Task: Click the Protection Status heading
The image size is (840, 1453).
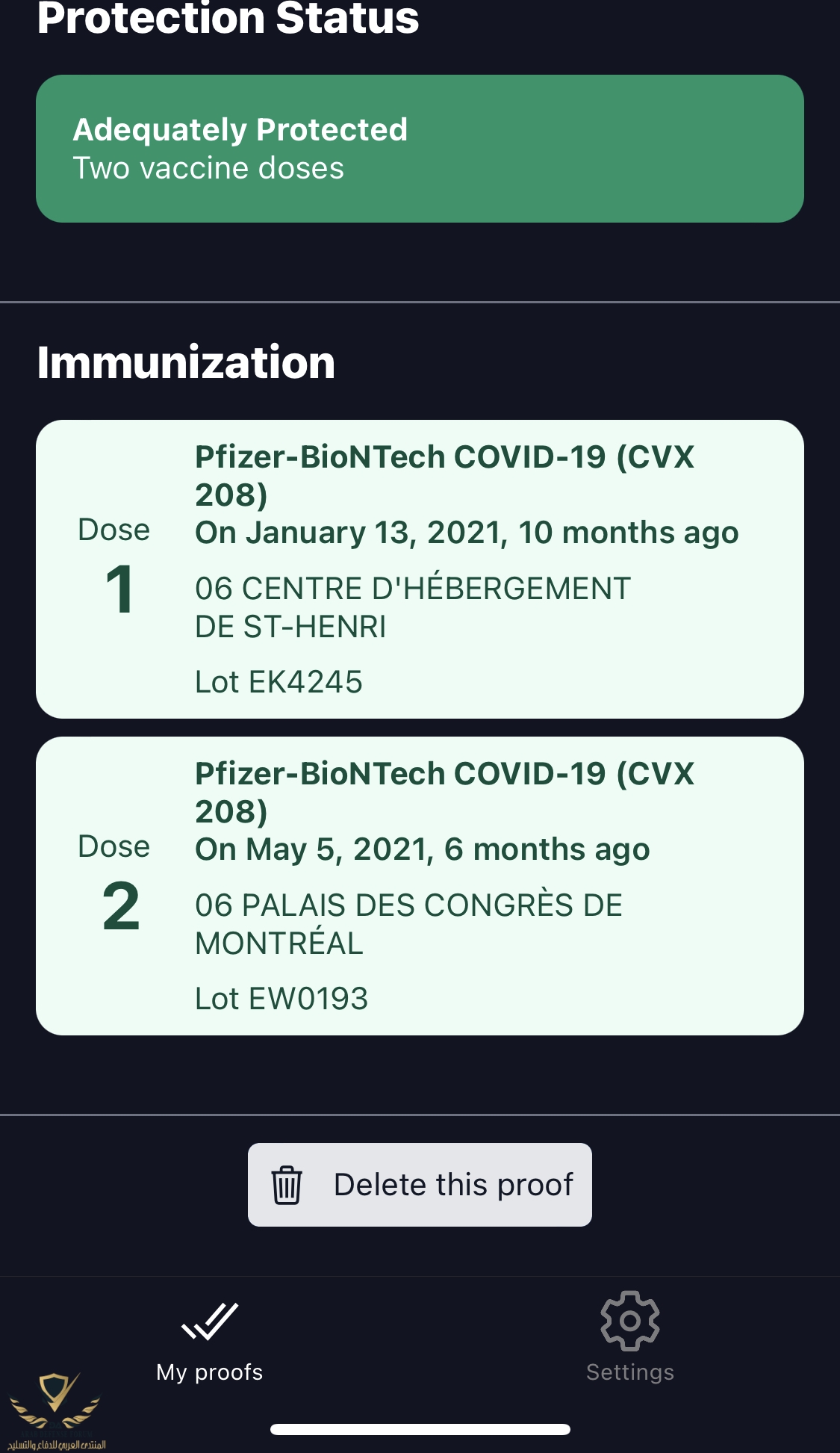Action: 228,18
